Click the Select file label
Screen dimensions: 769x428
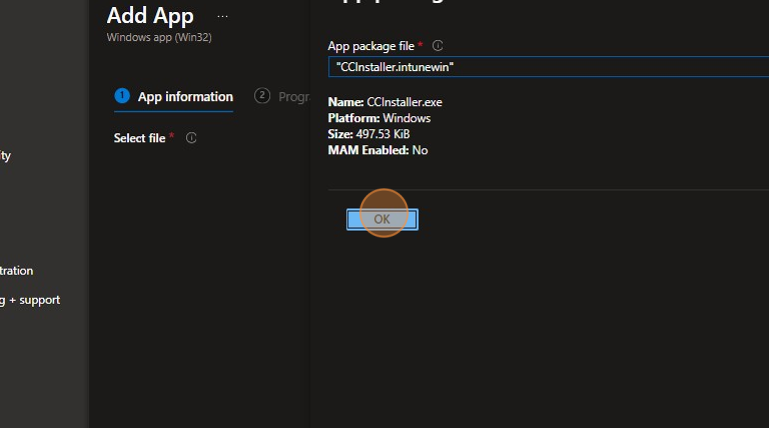(x=139, y=138)
